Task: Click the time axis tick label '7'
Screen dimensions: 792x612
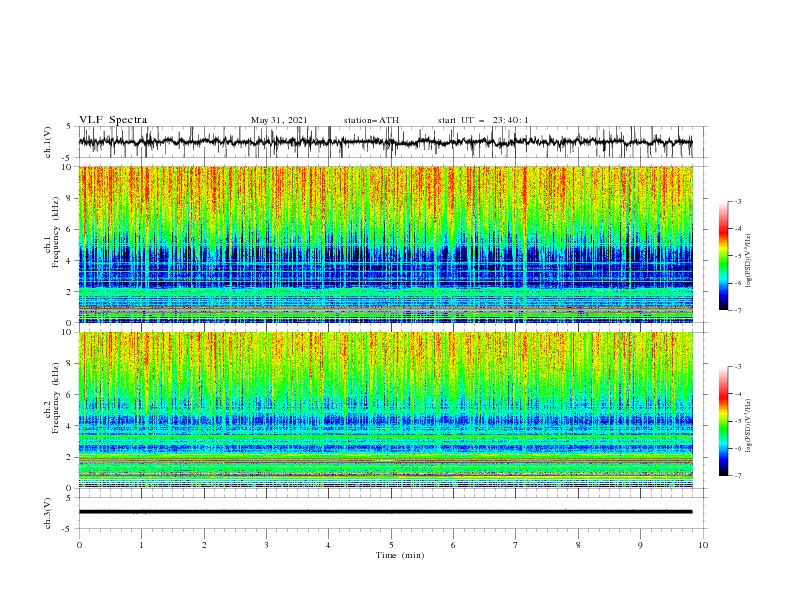Action: pos(516,545)
